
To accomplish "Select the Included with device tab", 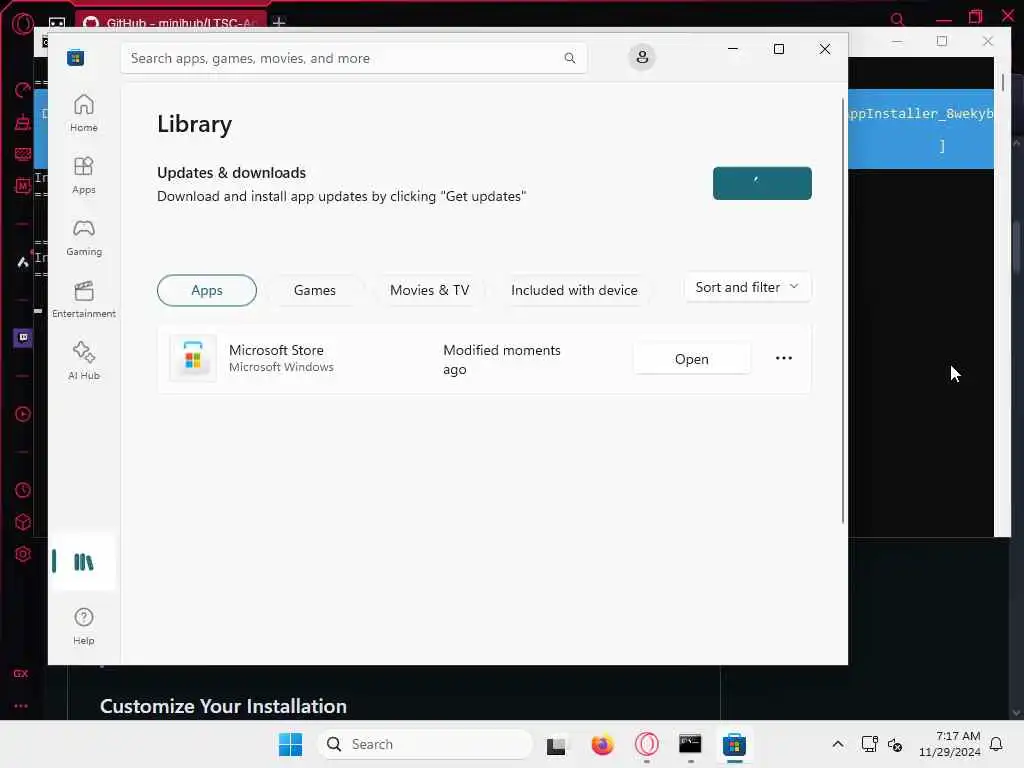I will pos(574,291).
